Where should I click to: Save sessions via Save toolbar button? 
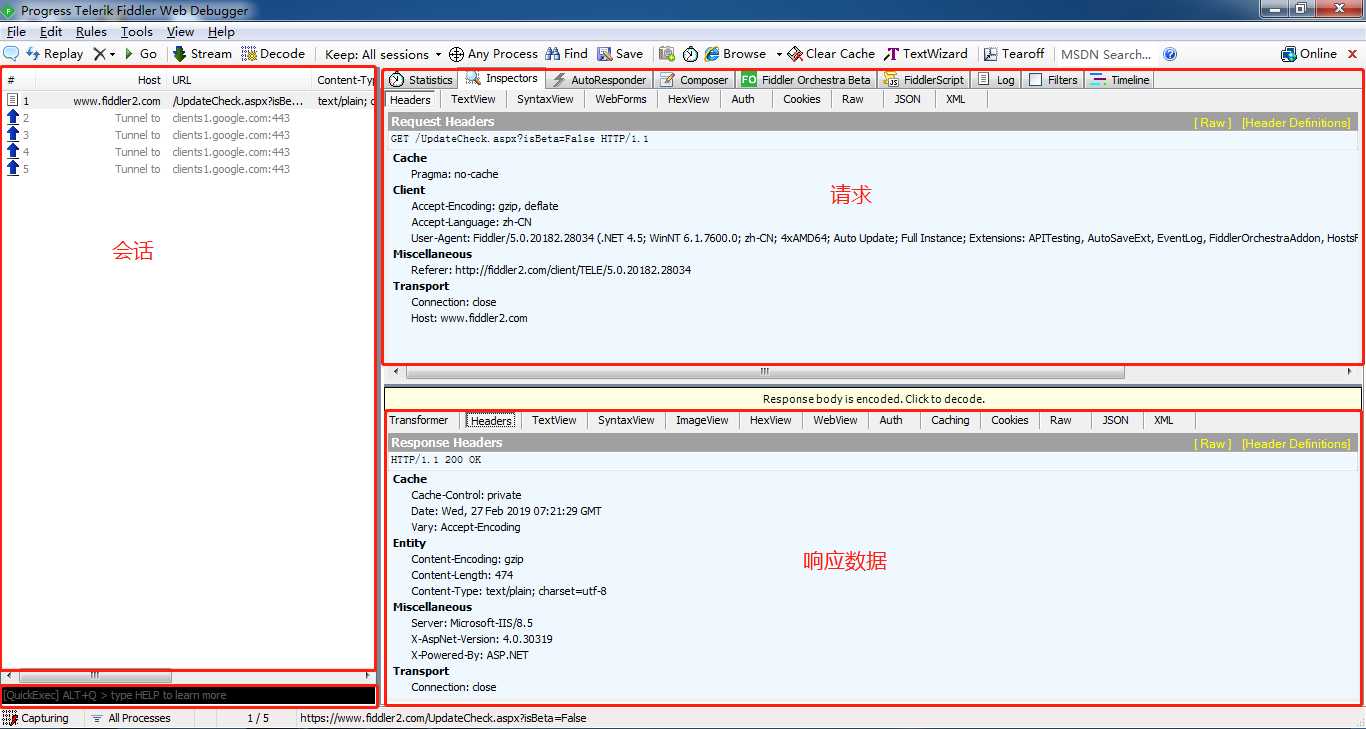pyautogui.click(x=620, y=54)
